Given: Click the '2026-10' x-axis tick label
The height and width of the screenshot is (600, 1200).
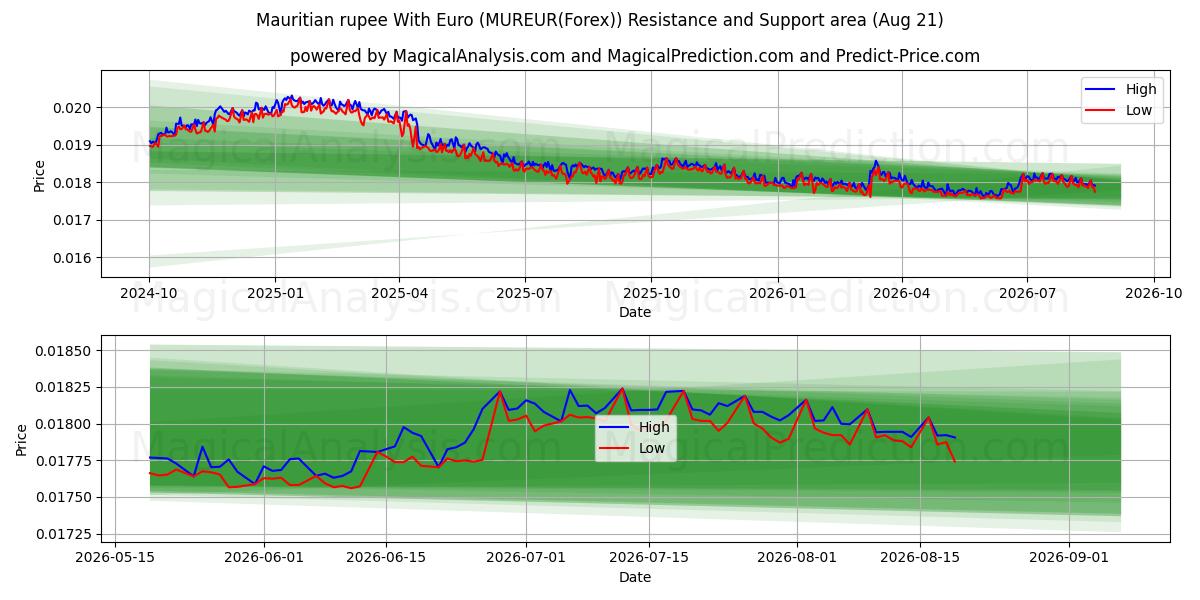Looking at the screenshot, I should 1154,293.
